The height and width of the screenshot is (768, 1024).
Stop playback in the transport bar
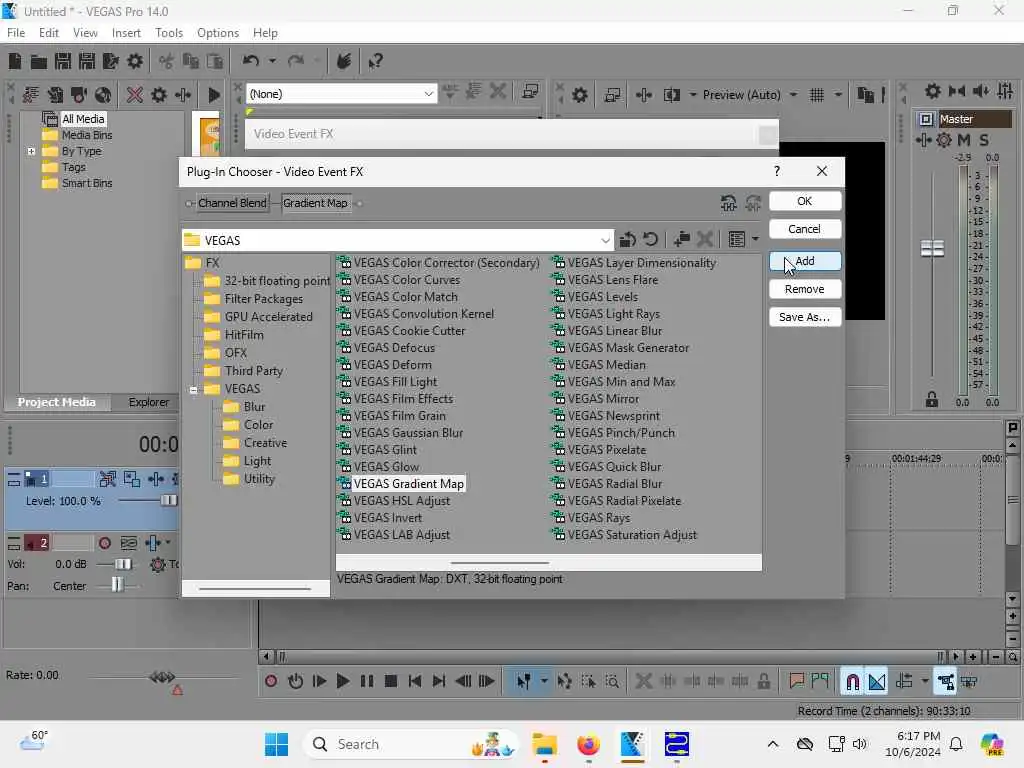(x=391, y=681)
